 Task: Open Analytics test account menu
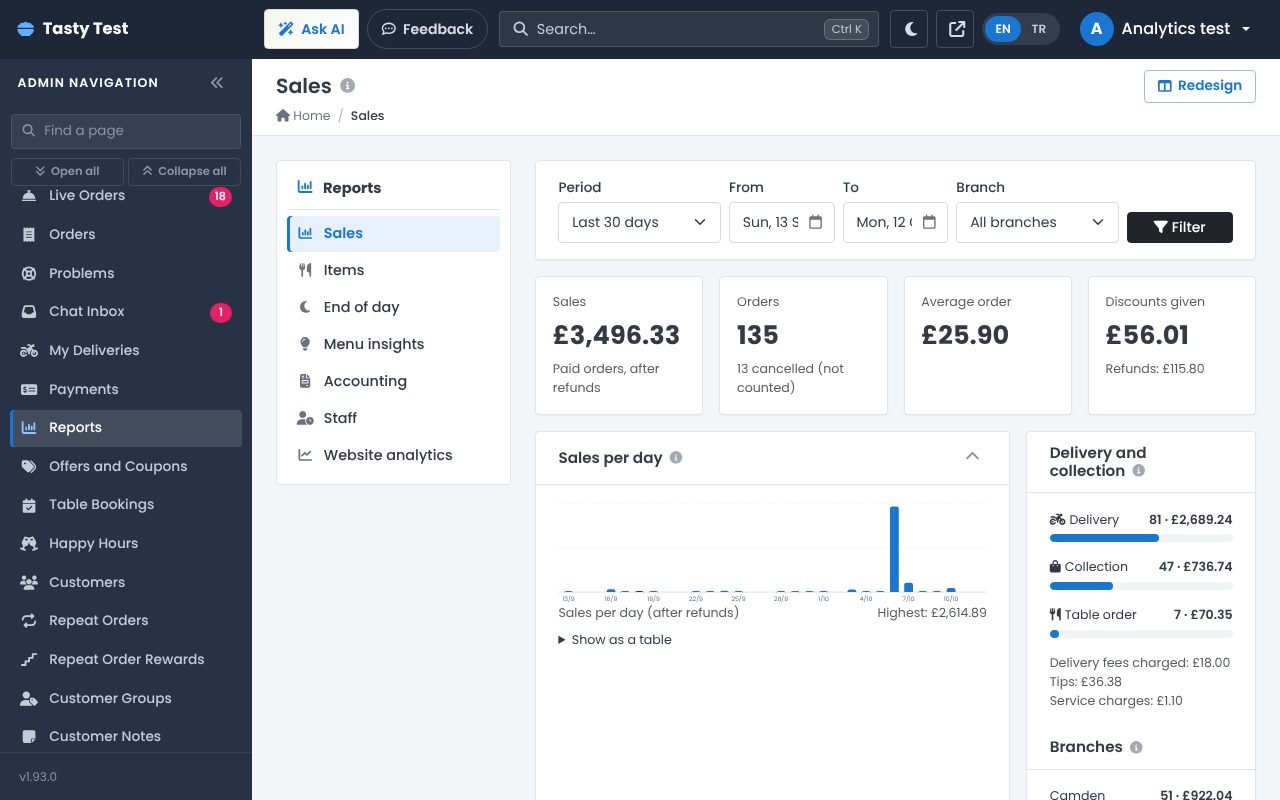(x=1166, y=29)
